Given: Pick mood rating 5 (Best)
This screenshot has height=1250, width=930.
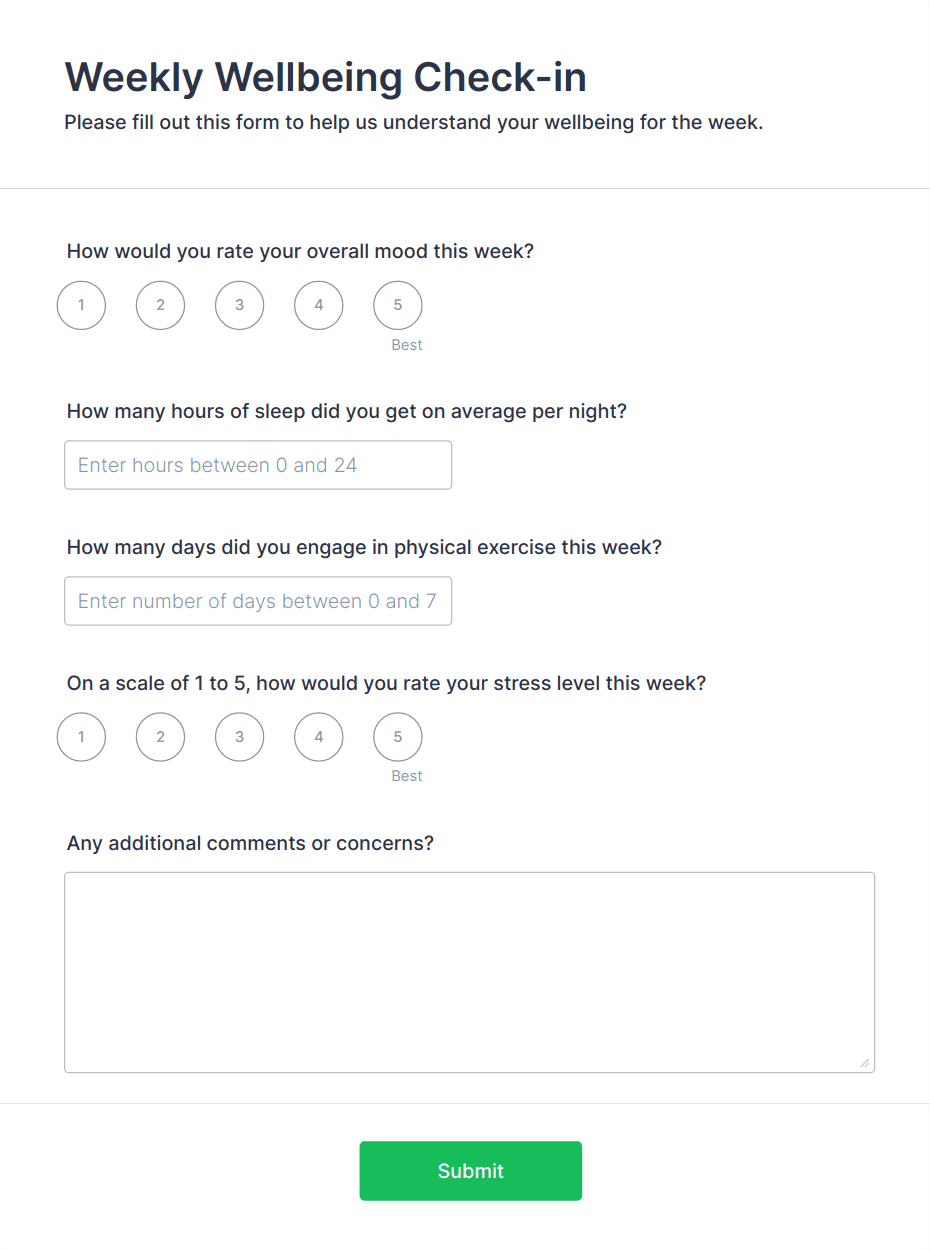Looking at the screenshot, I should coord(397,305).
